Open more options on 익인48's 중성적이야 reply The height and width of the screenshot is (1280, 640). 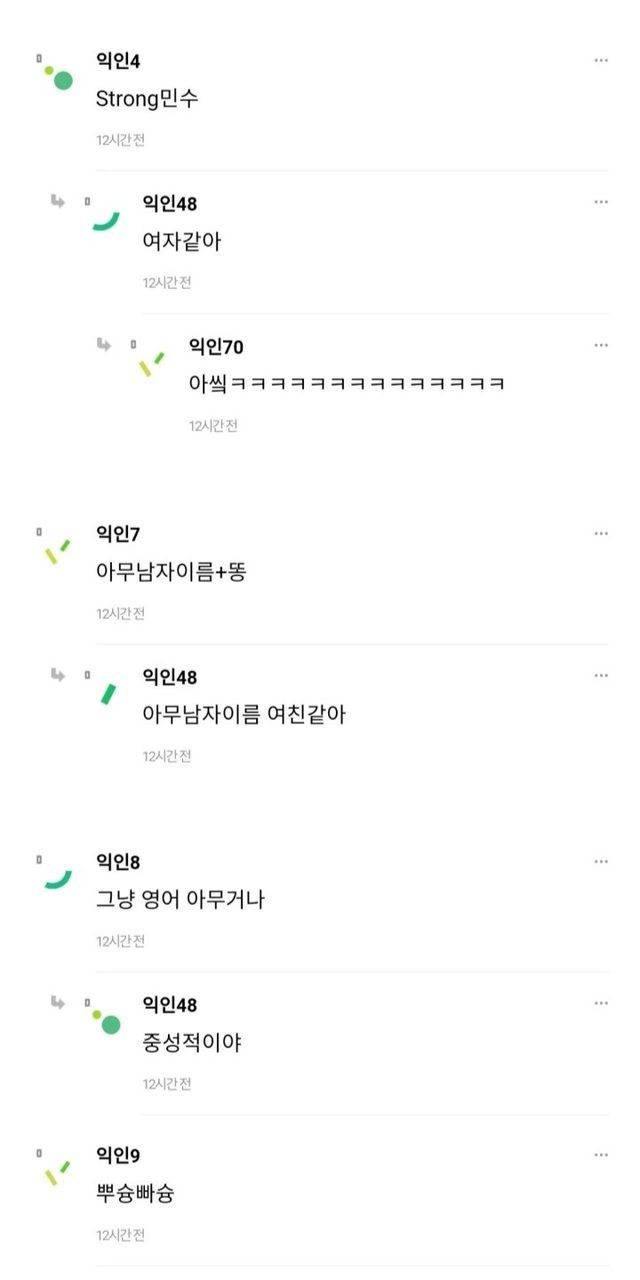601,1004
